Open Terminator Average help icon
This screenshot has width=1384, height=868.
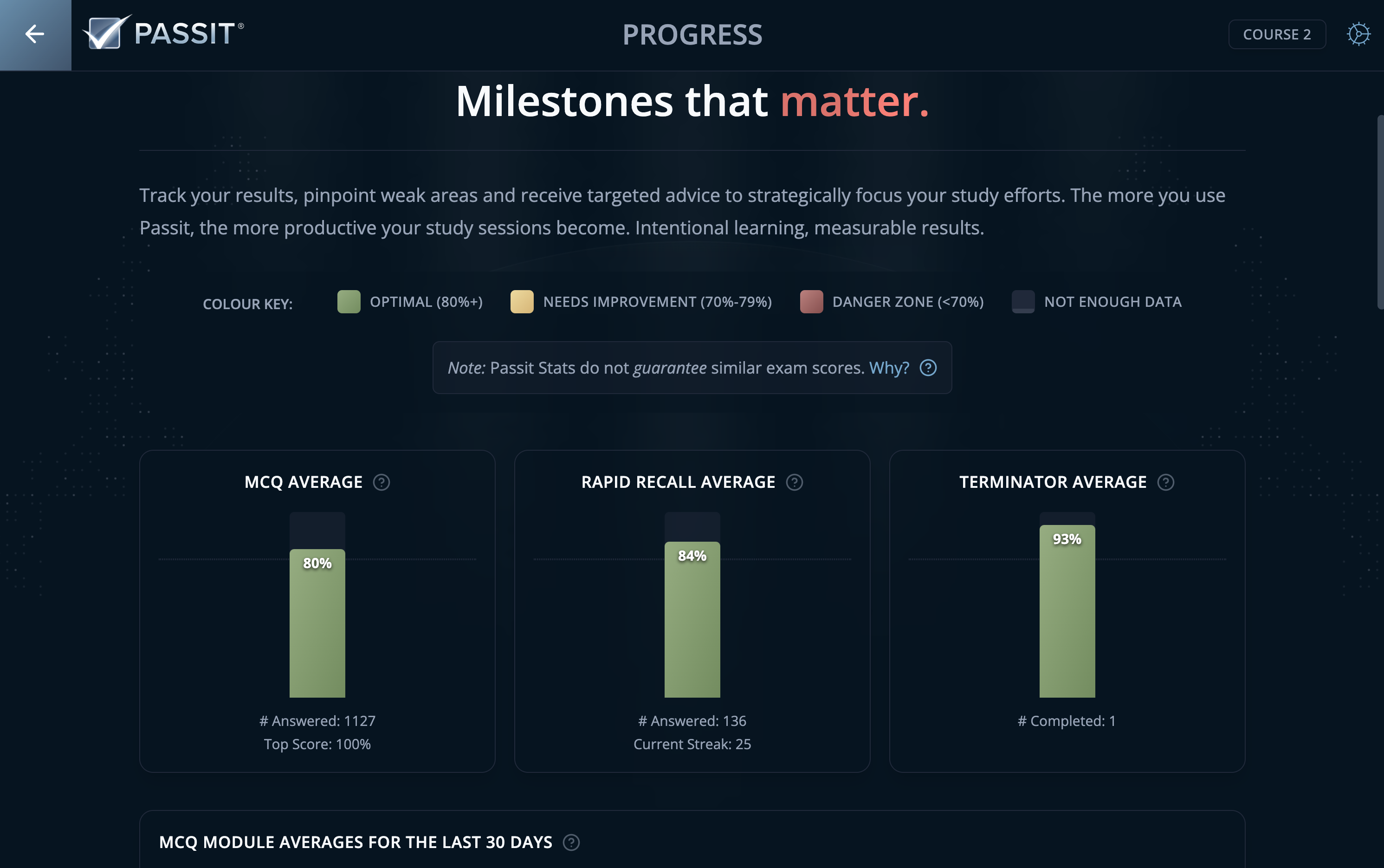(x=1166, y=482)
